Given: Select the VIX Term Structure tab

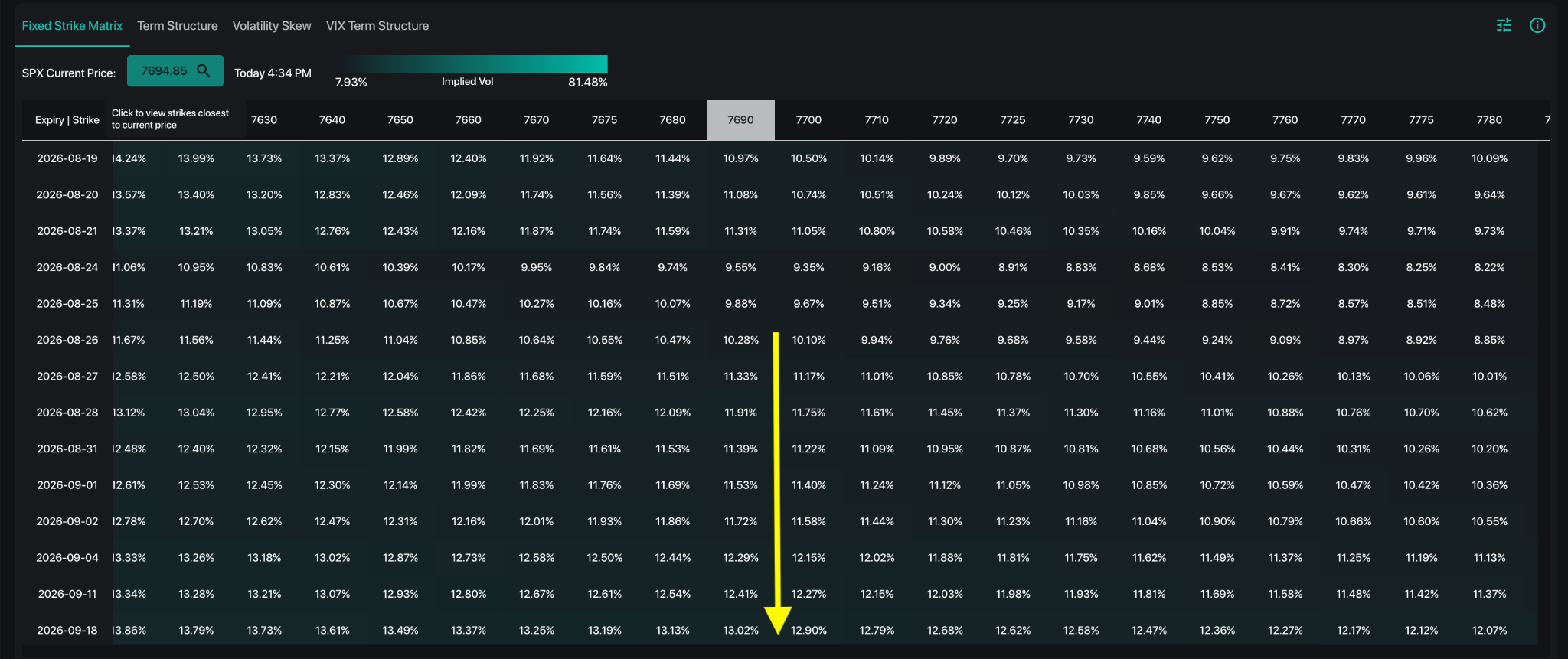Looking at the screenshot, I should [x=377, y=25].
